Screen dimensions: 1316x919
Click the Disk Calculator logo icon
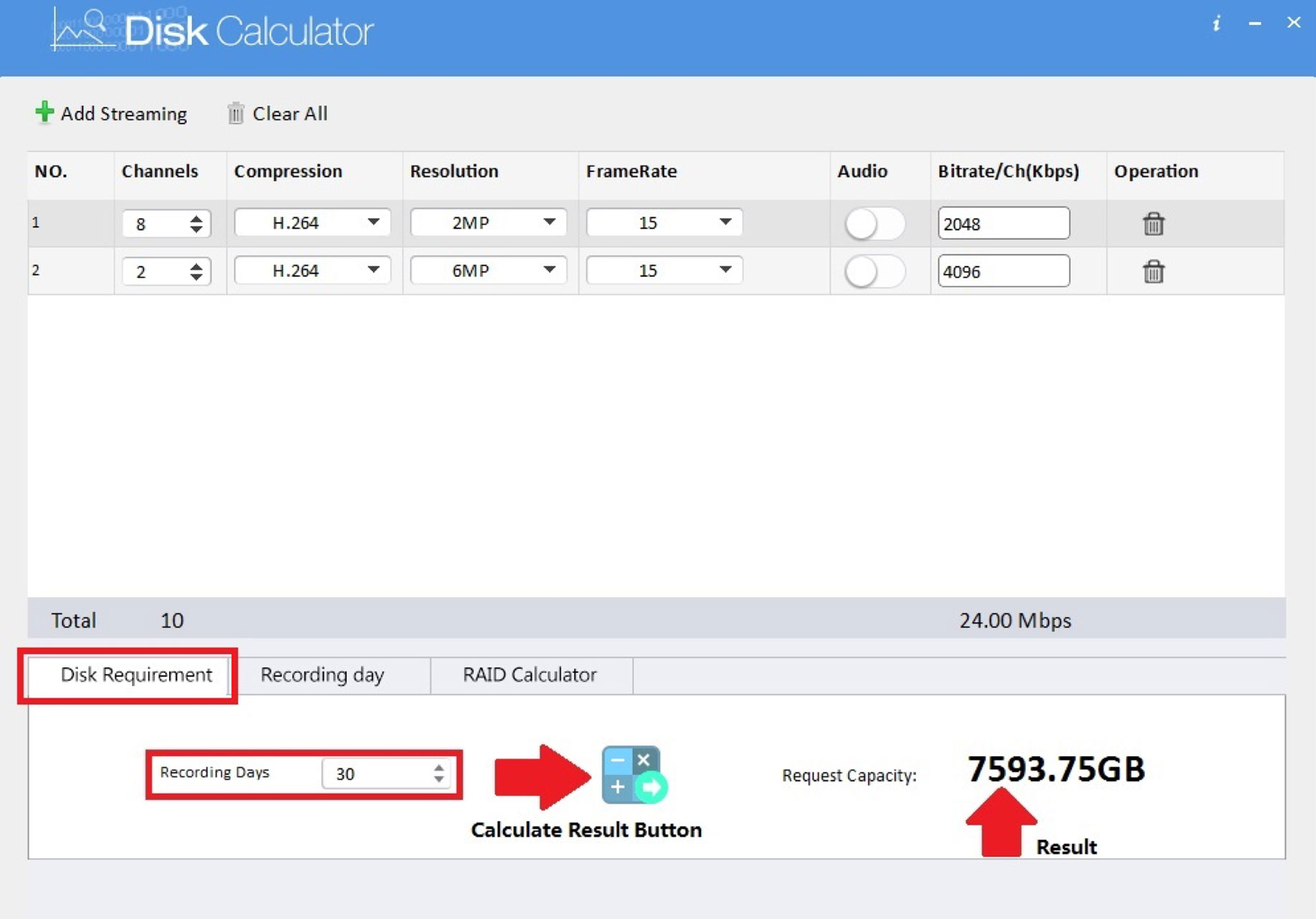pos(82,30)
